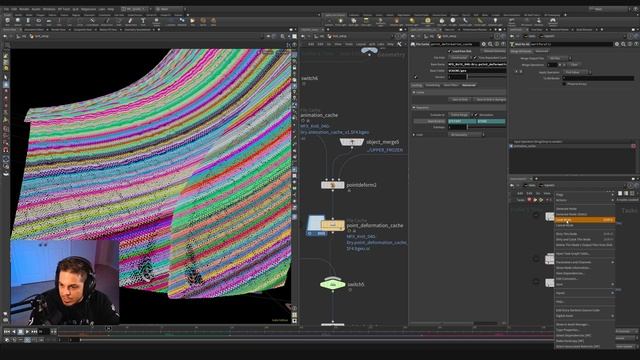Open help for the File Cache node
This screenshot has height=360, width=640.
(x=504, y=44)
